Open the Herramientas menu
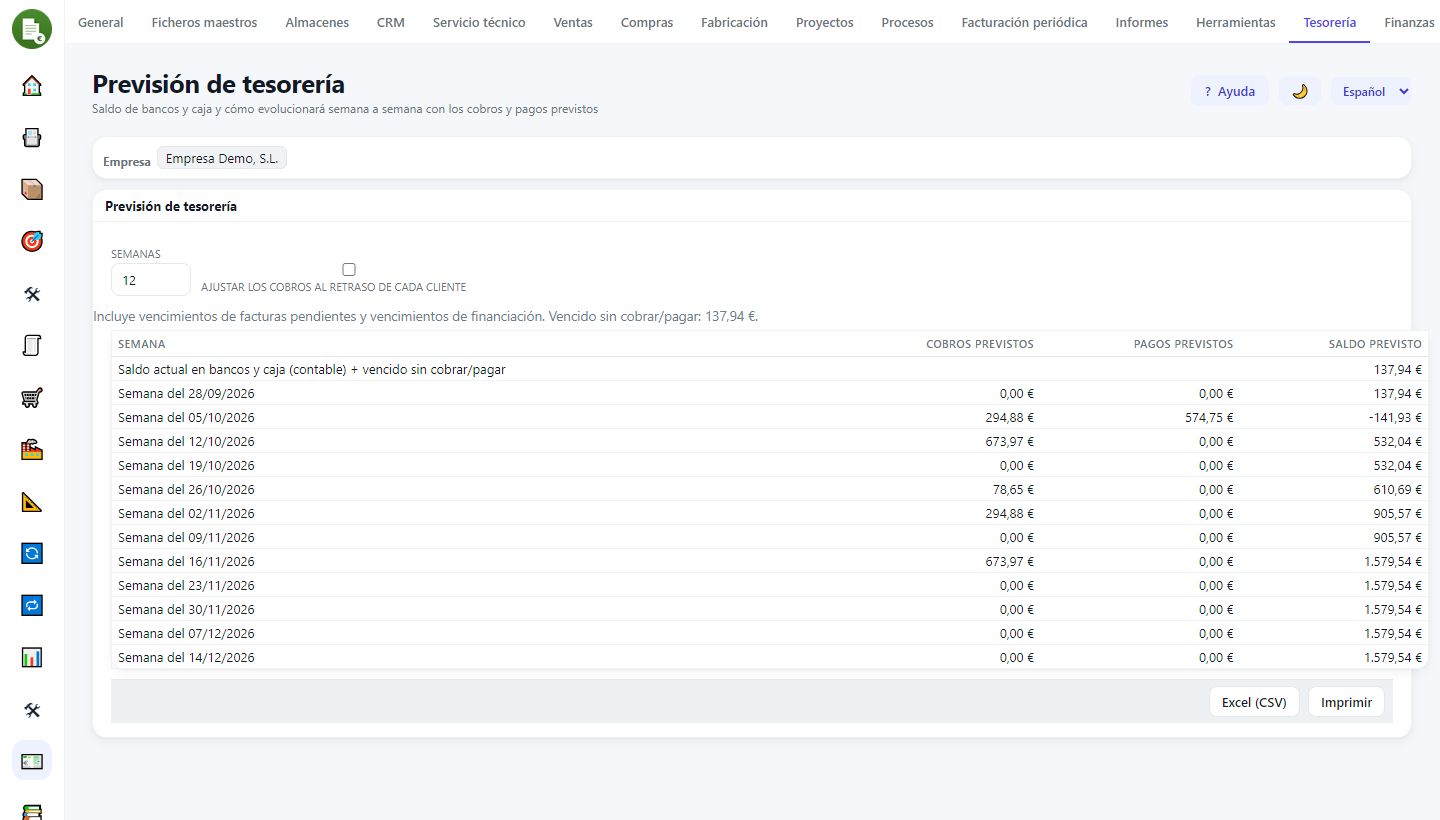 coord(1236,22)
